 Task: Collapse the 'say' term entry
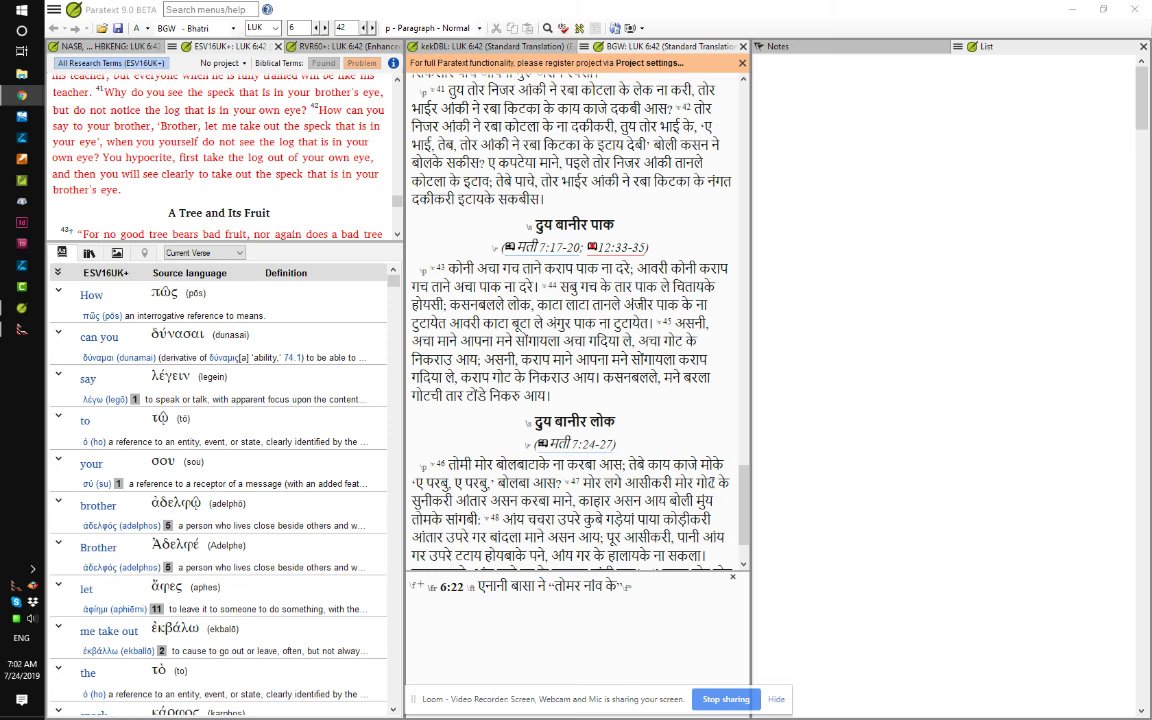tap(59, 374)
